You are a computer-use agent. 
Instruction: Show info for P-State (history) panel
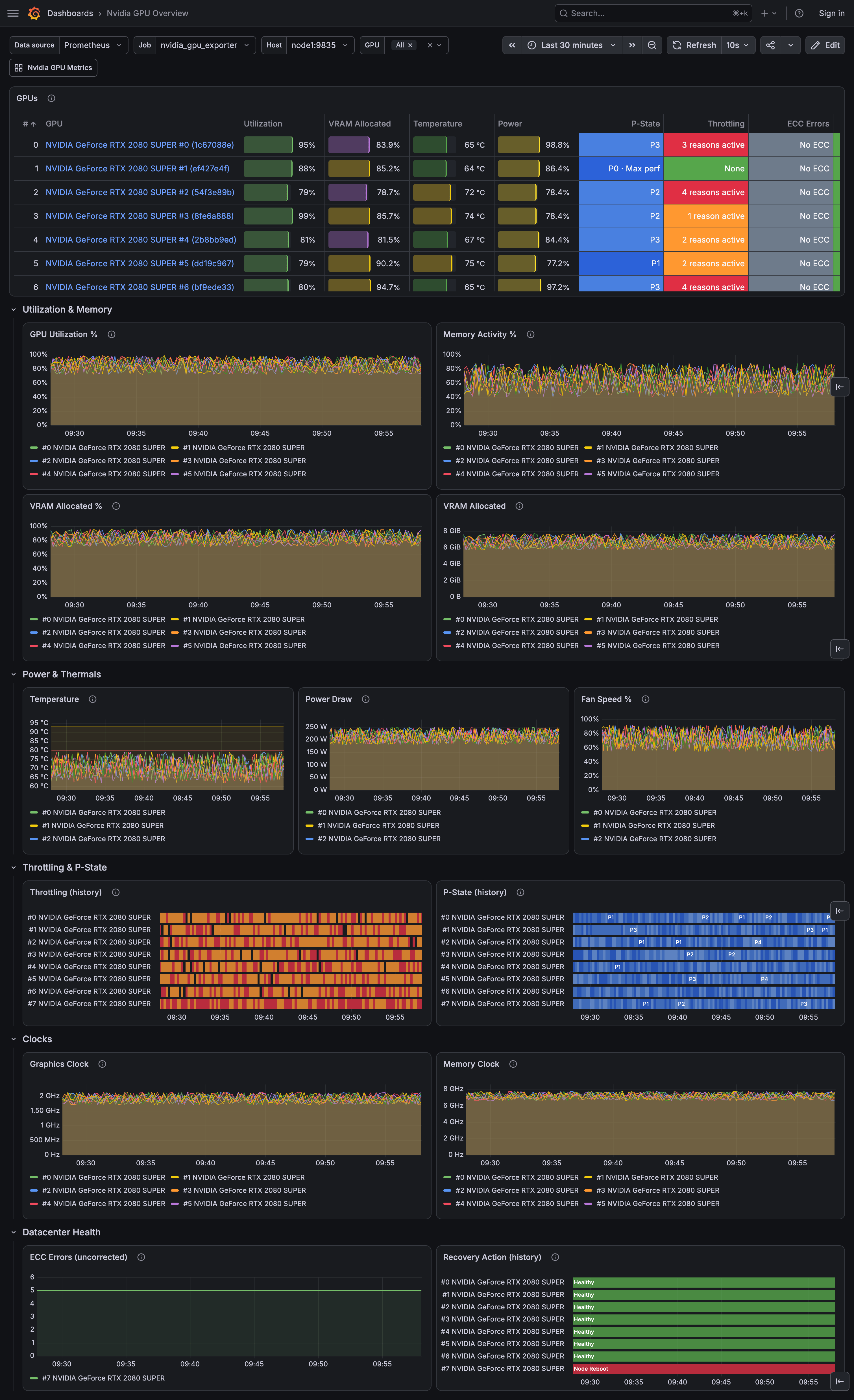point(520,892)
